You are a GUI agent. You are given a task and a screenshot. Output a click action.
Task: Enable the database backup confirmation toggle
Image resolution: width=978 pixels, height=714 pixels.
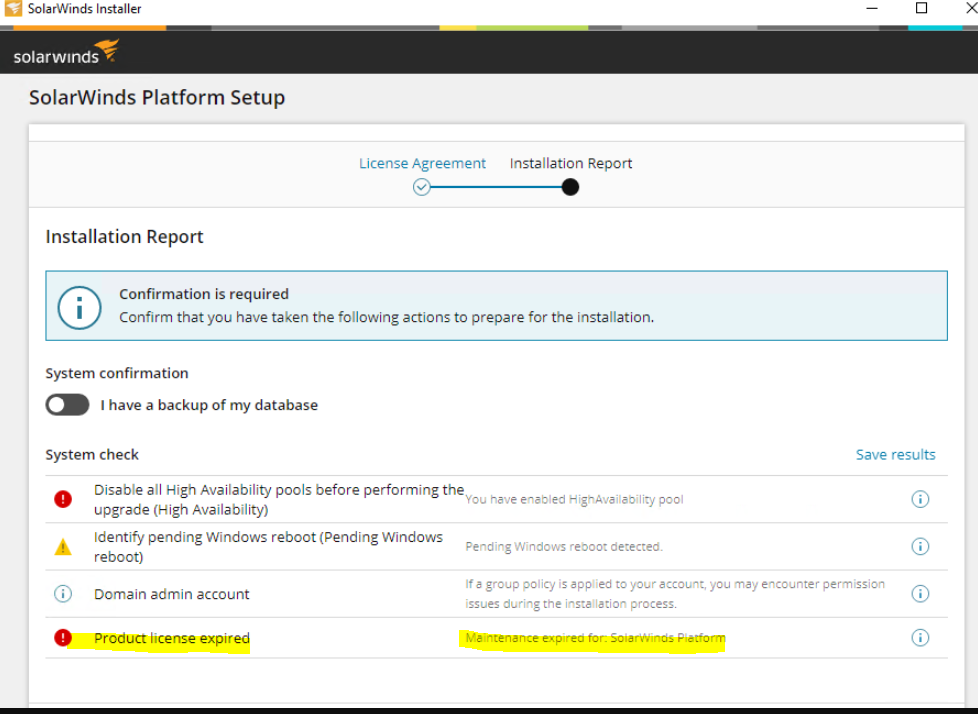coord(67,405)
